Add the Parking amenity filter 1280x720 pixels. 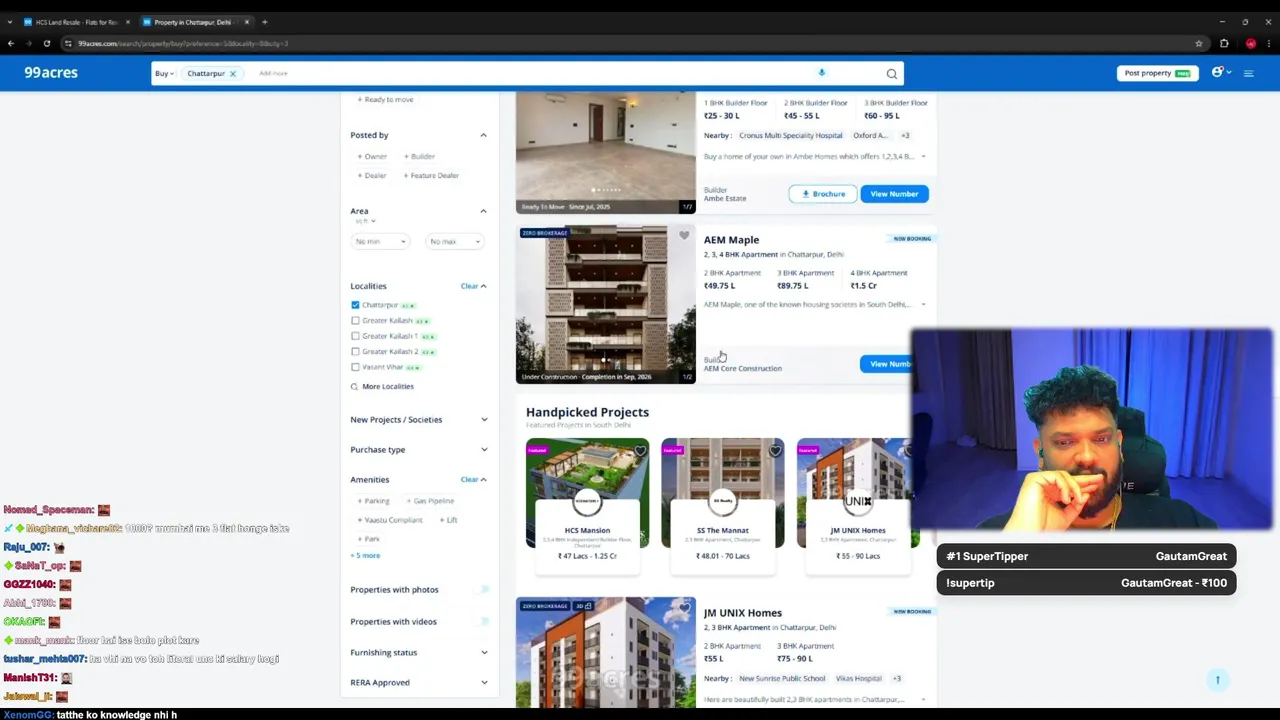point(374,501)
